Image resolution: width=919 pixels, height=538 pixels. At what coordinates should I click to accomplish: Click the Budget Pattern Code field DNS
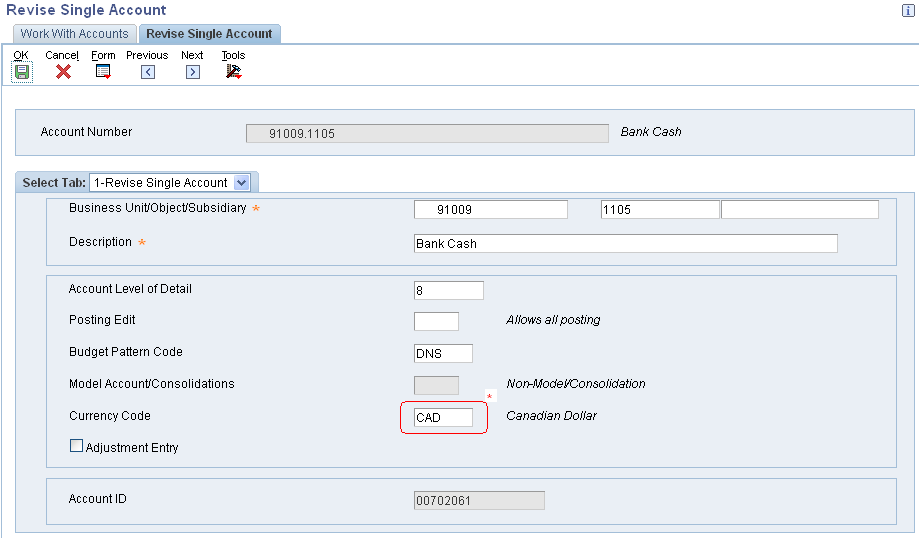(x=443, y=353)
